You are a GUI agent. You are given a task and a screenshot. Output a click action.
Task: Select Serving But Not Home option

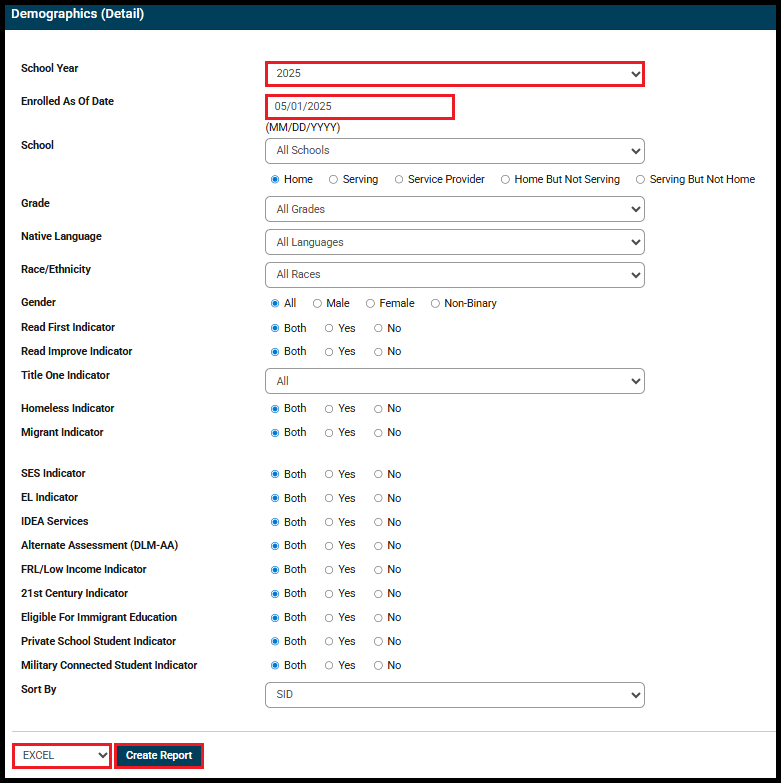coord(641,180)
